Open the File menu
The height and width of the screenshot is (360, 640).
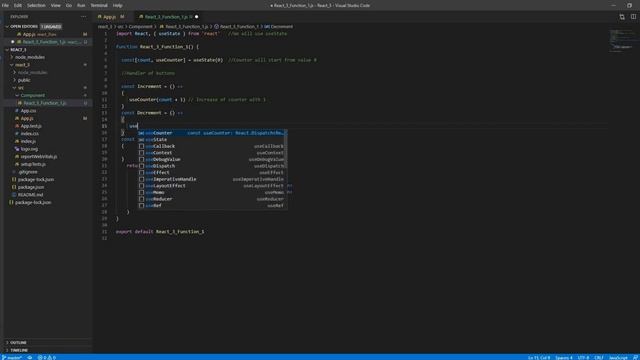click(x=5, y=5)
